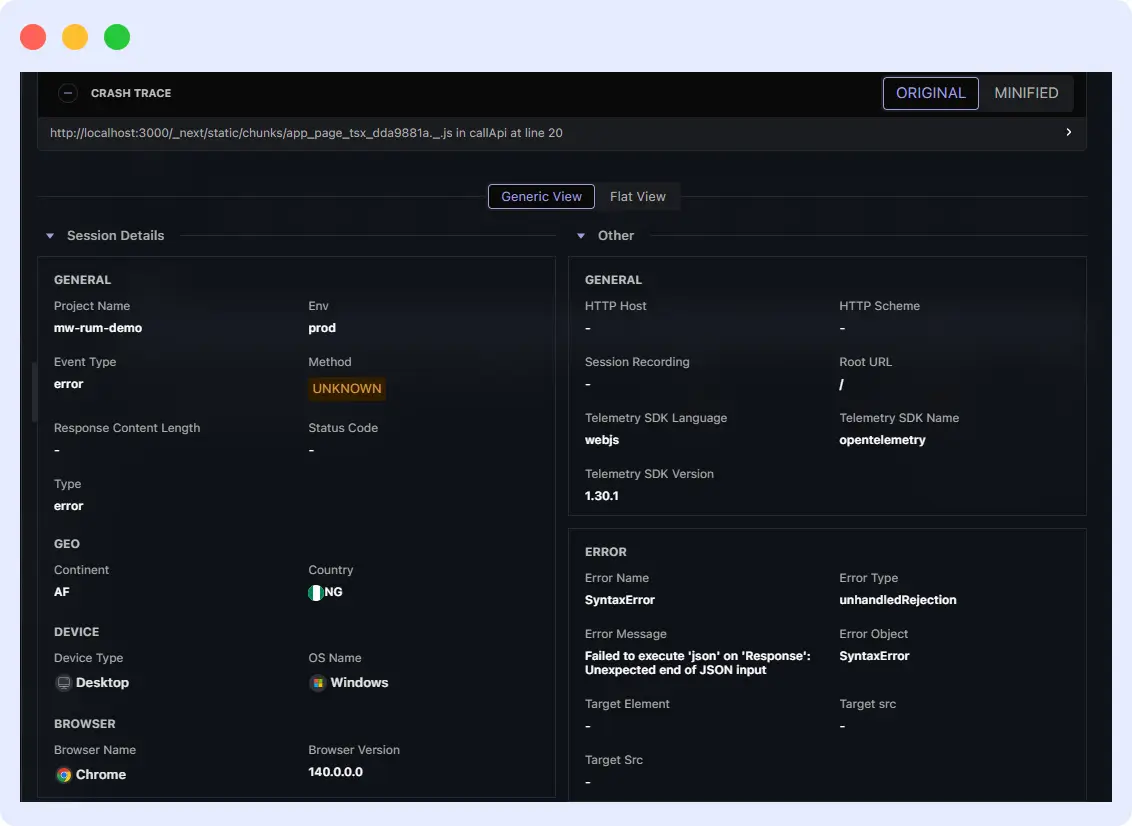This screenshot has height=826, width=1132.
Task: Collapse the Other section
Action: pyautogui.click(x=581, y=235)
